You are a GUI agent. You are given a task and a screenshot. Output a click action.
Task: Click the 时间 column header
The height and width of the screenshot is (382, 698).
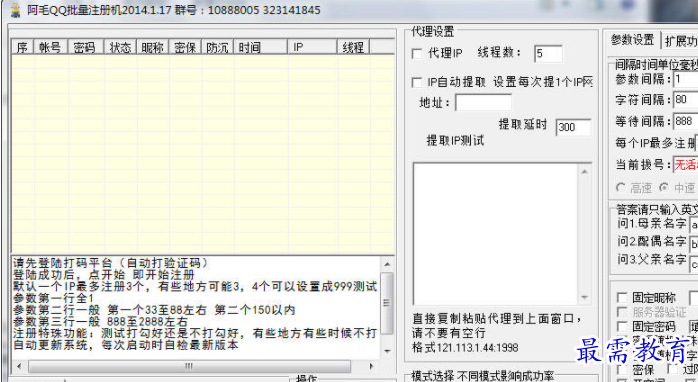260,47
